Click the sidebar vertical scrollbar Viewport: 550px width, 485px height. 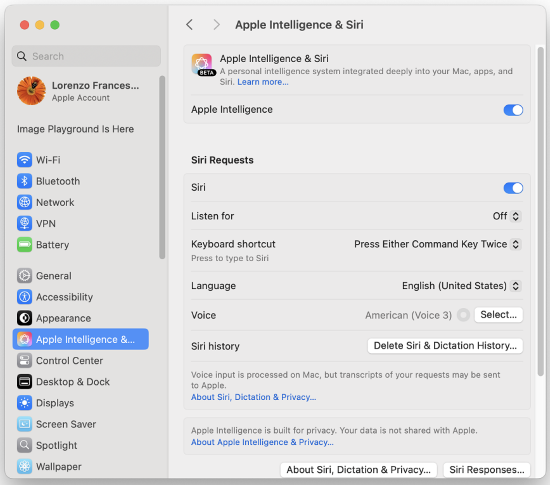[162, 167]
